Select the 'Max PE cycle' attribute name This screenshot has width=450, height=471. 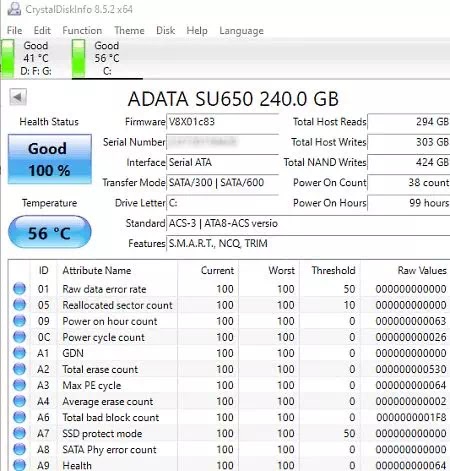[x=92, y=385]
